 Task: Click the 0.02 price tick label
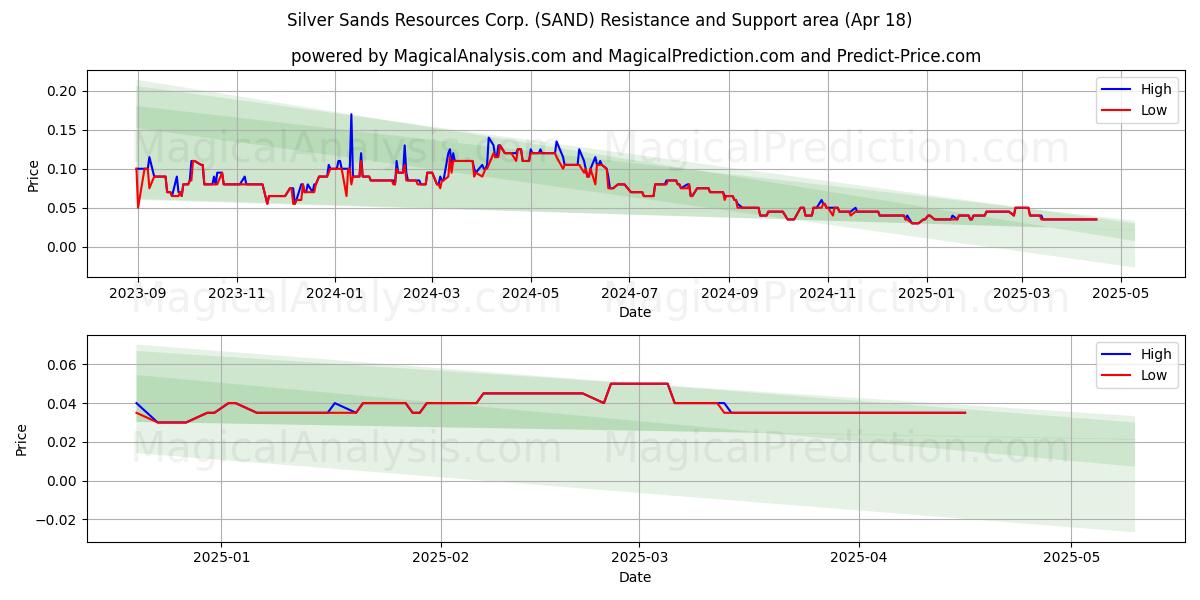pos(63,442)
